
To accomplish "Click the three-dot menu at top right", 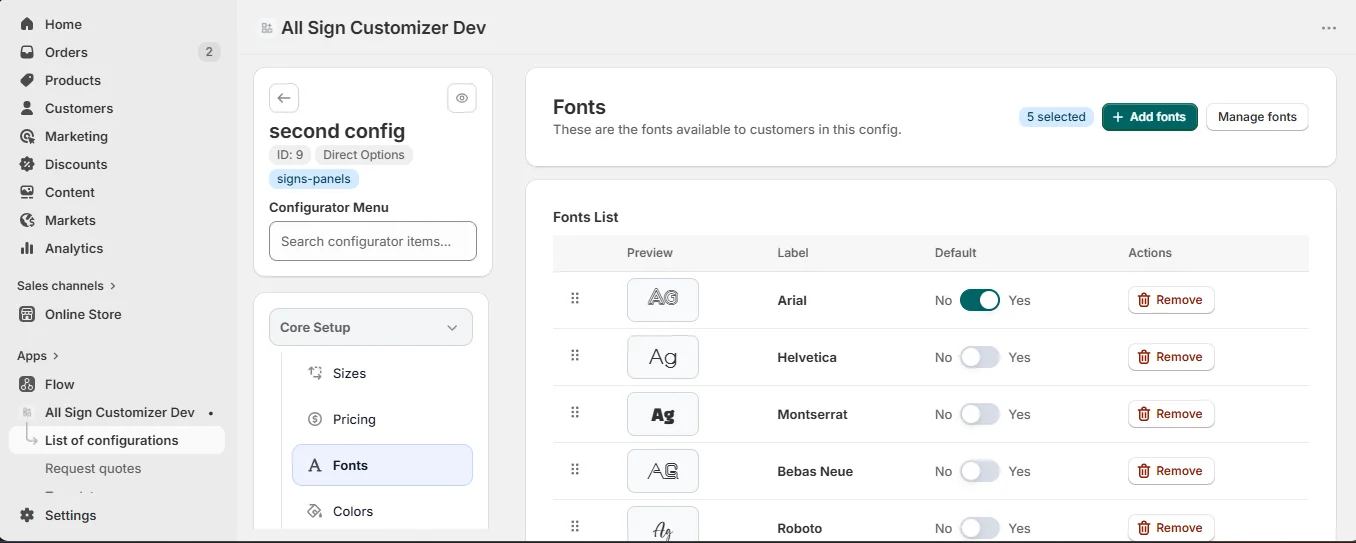I will 1329,28.
